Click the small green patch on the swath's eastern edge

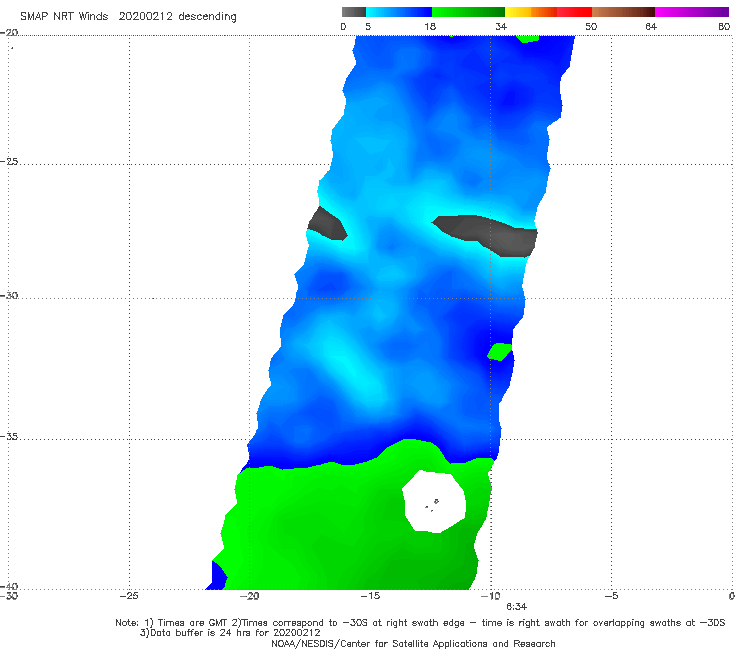[x=499, y=352]
